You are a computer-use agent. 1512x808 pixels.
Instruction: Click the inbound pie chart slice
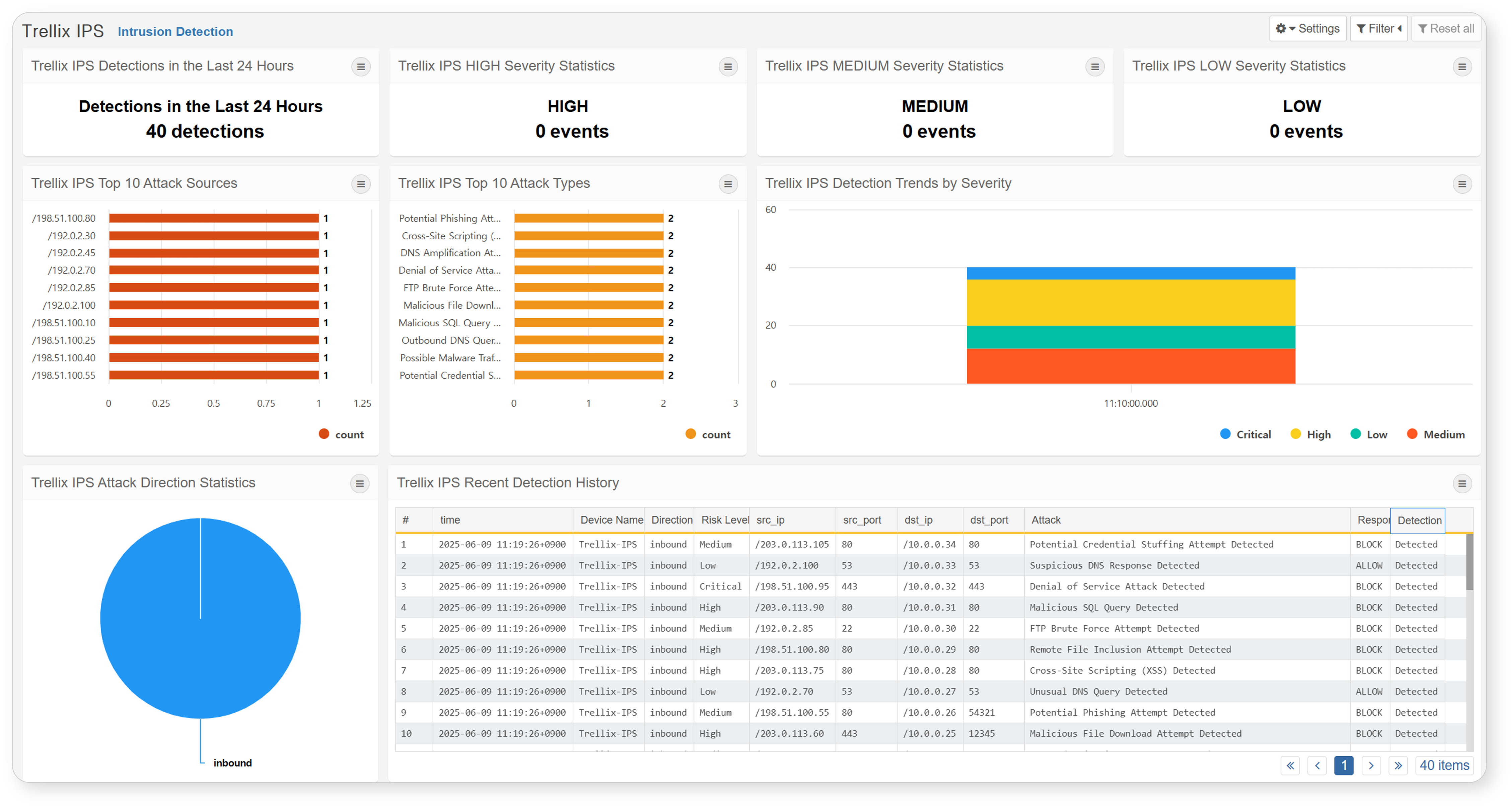click(200, 618)
